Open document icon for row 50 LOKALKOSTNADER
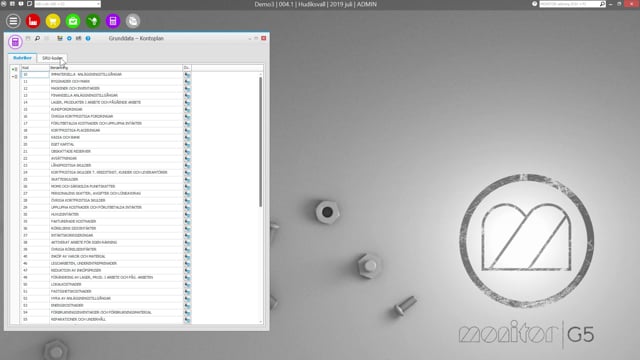Image resolution: width=640 pixels, height=360 pixels. point(187,284)
